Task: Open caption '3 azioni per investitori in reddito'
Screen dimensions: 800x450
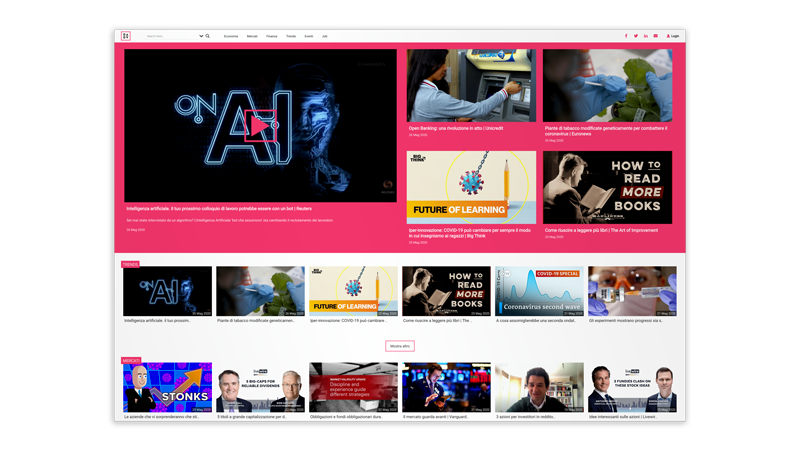Action: [x=526, y=417]
